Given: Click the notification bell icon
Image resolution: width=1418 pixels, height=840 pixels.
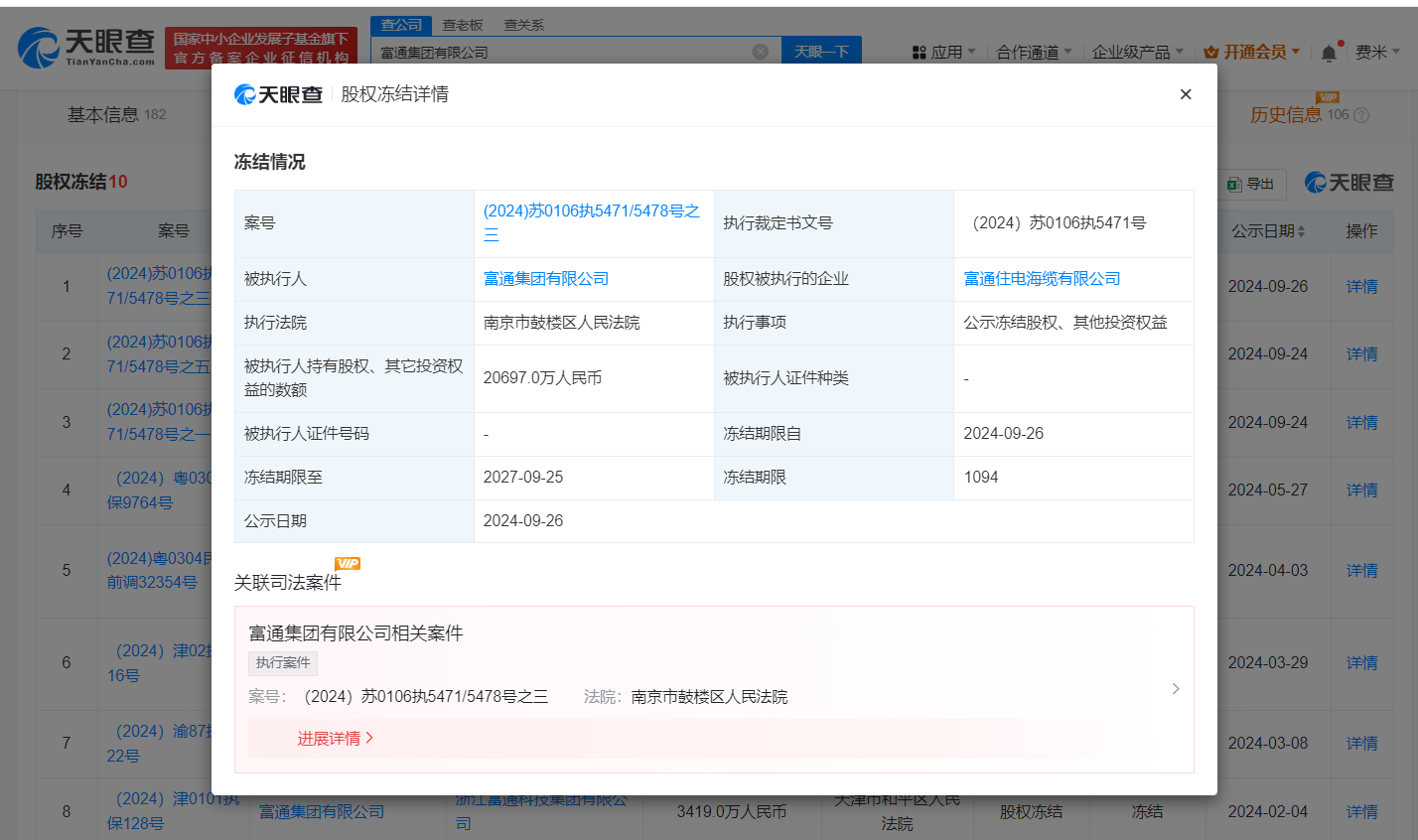Looking at the screenshot, I should point(1329,53).
